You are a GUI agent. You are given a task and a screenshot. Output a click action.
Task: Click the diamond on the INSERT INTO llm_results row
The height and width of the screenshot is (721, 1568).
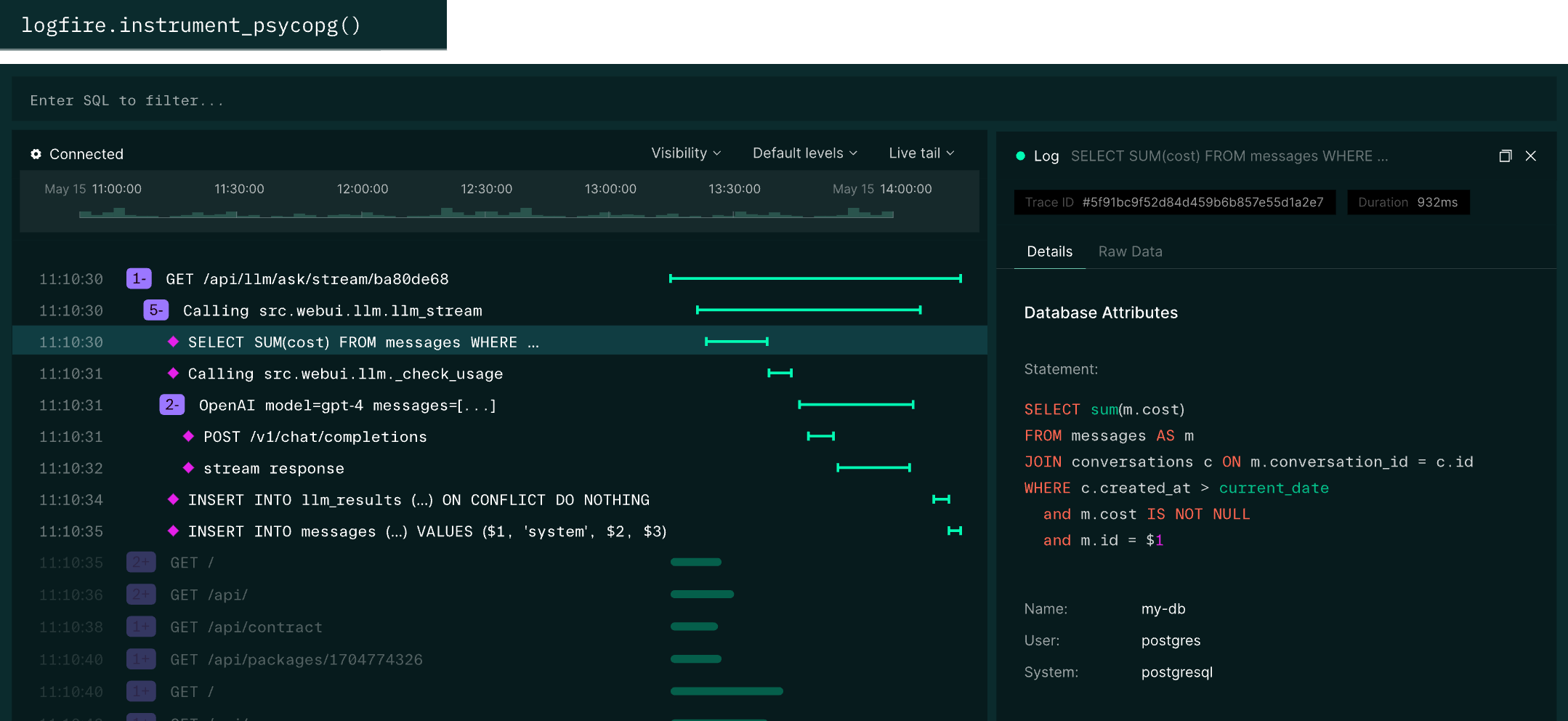tap(173, 499)
